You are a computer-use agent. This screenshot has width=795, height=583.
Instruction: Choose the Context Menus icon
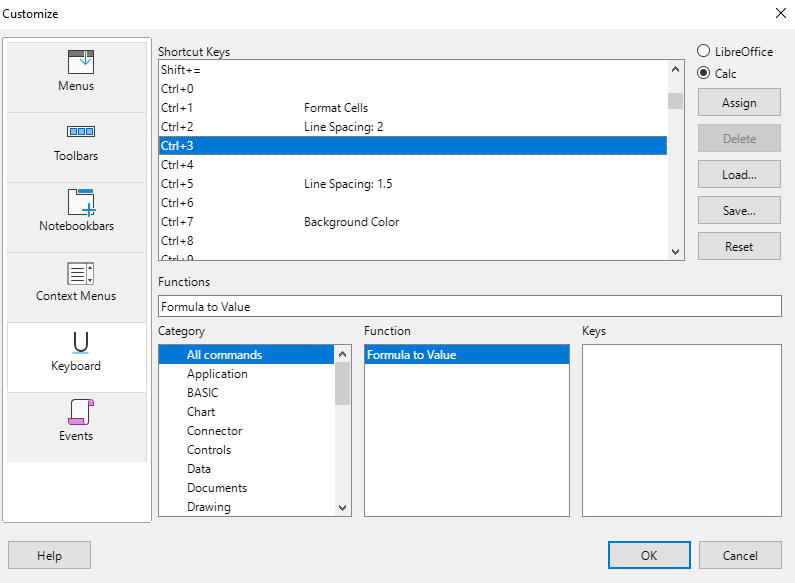[81, 274]
